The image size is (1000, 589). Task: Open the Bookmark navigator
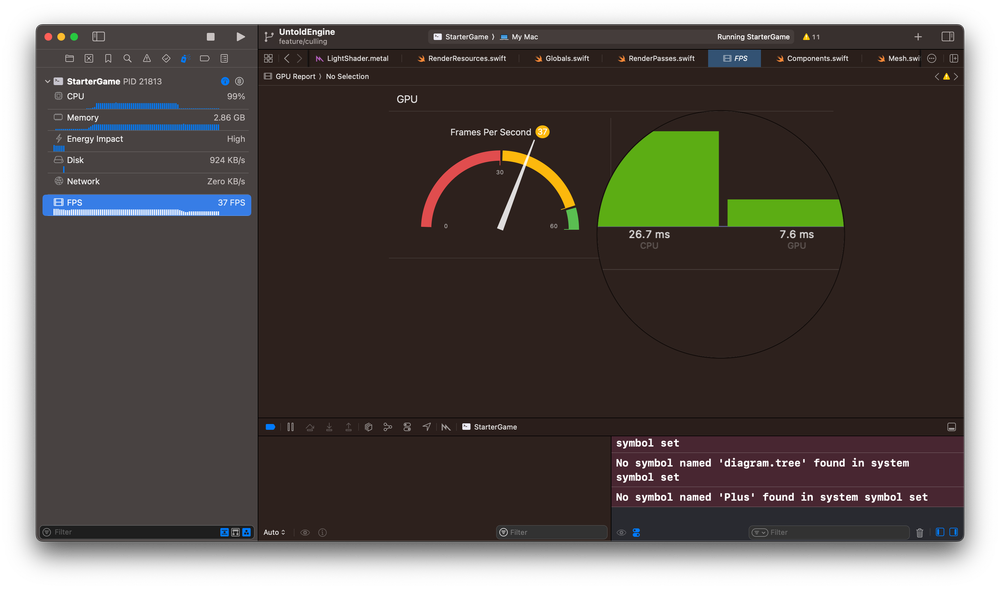(x=108, y=59)
